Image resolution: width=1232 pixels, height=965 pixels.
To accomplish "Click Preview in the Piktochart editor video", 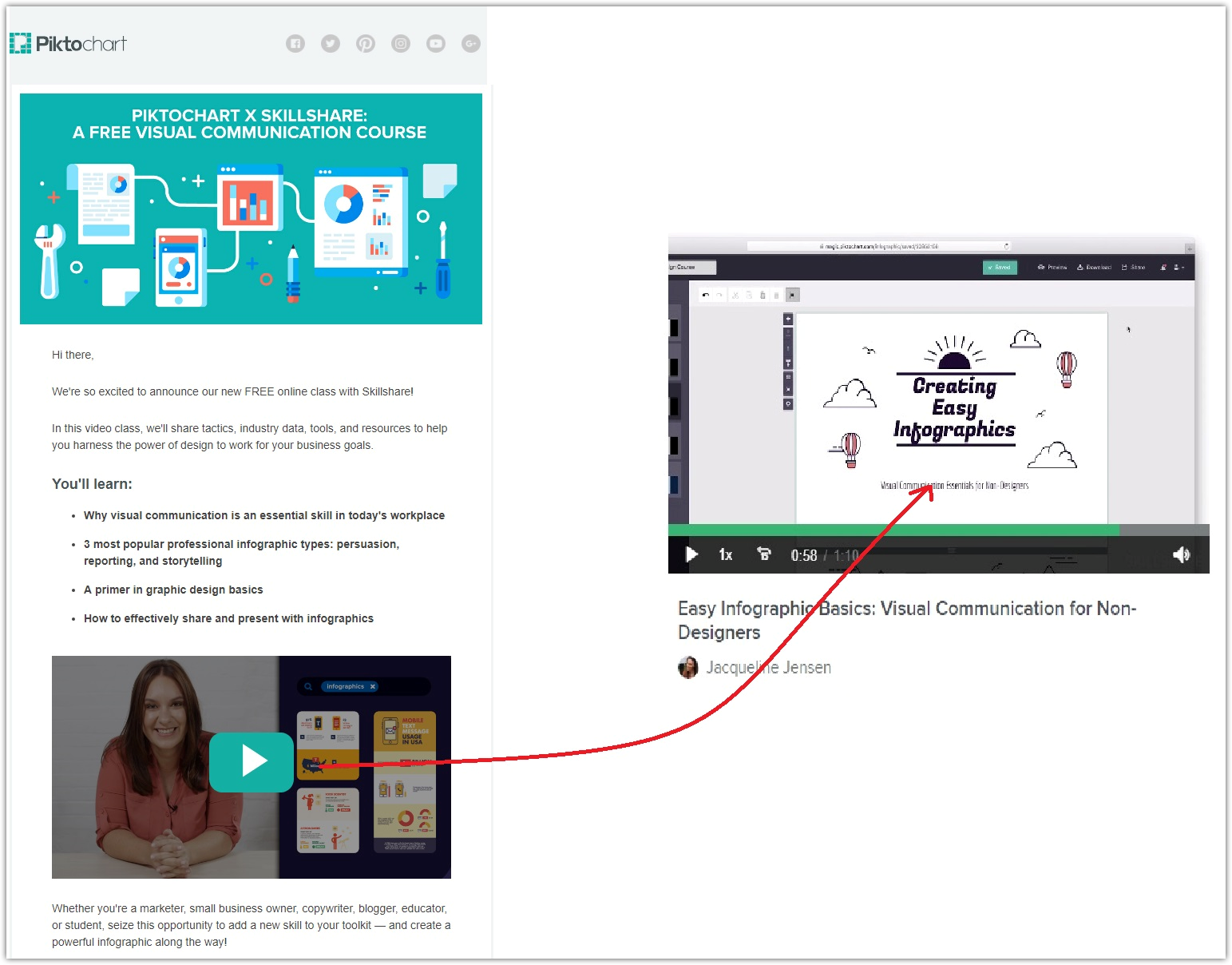I will (x=1052, y=267).
